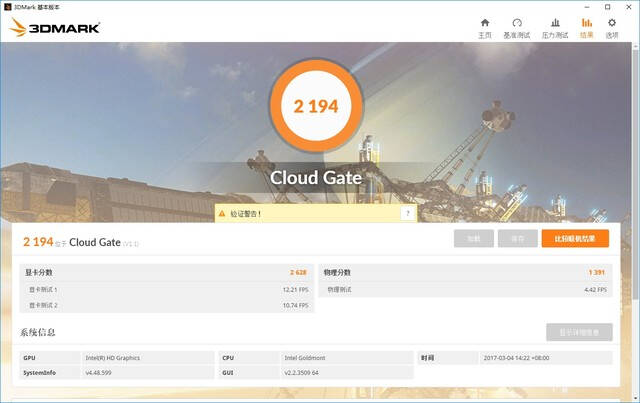The height and width of the screenshot is (403, 640).
Task: Click the Graphics score label (显卡分数)
Action: click(39, 272)
